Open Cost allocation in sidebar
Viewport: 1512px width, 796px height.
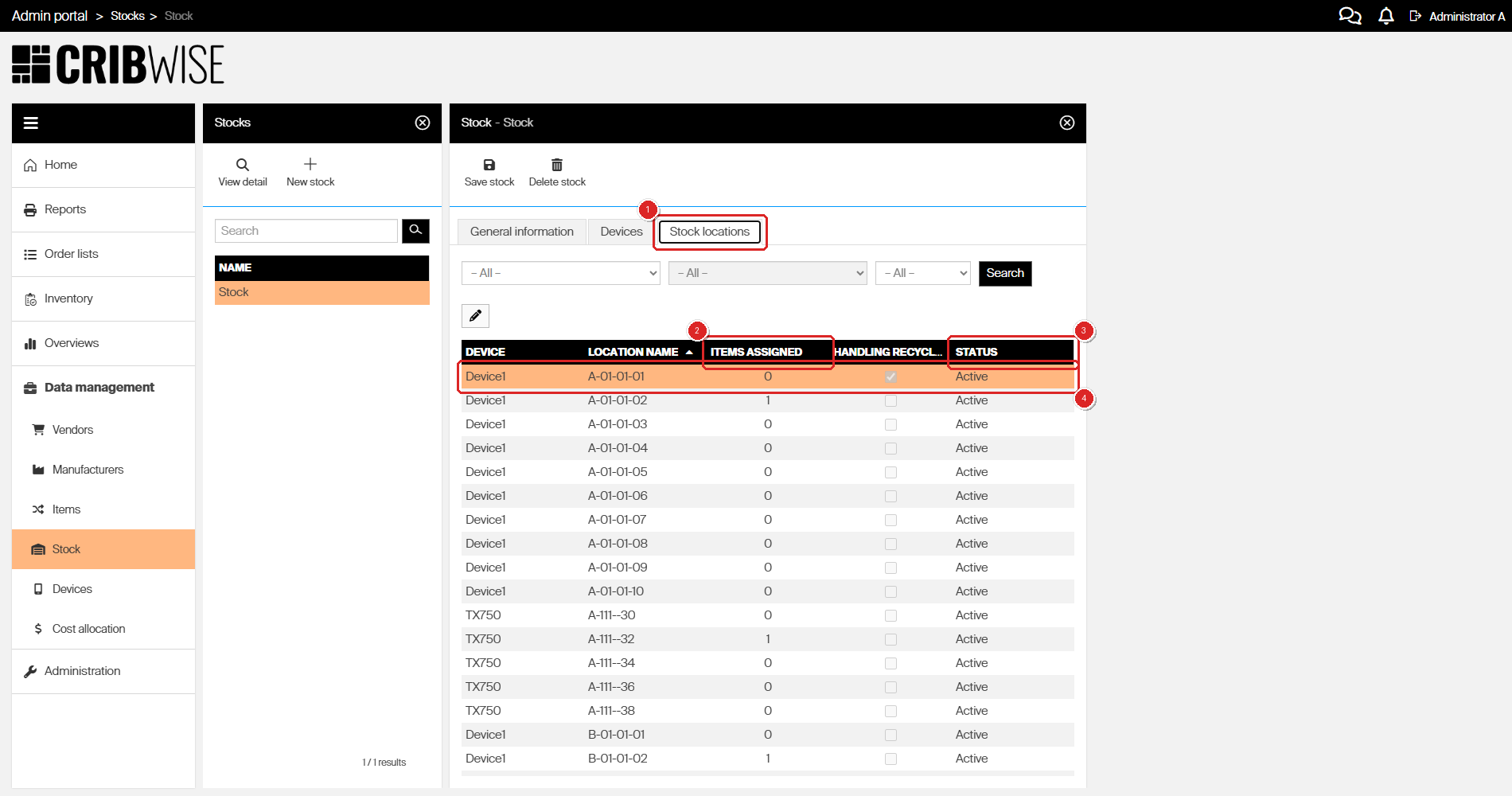point(103,629)
